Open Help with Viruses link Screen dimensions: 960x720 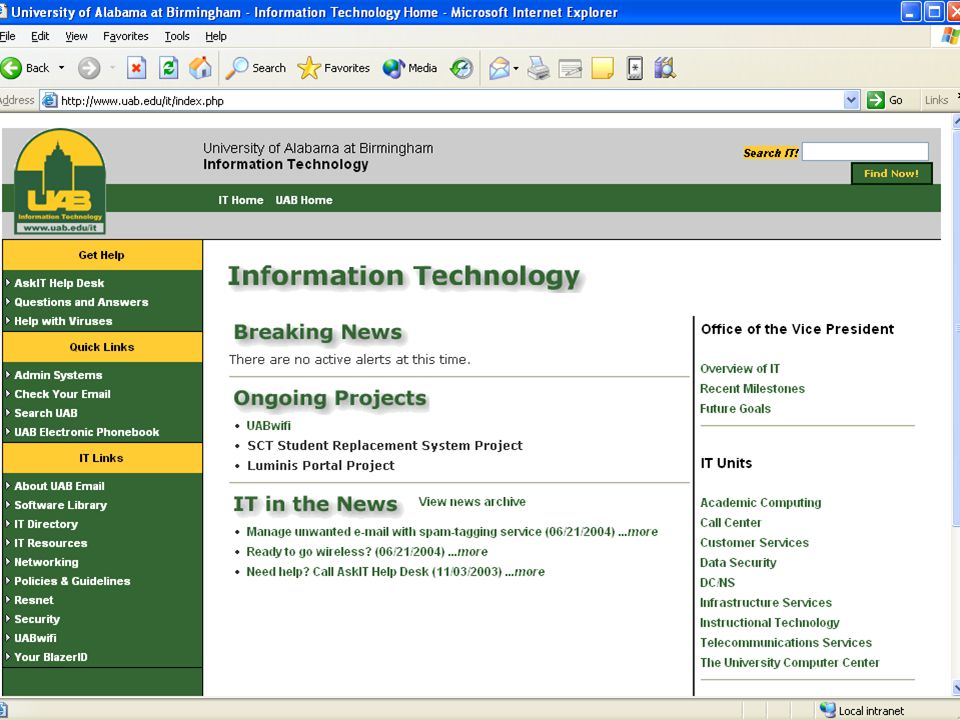(x=63, y=321)
